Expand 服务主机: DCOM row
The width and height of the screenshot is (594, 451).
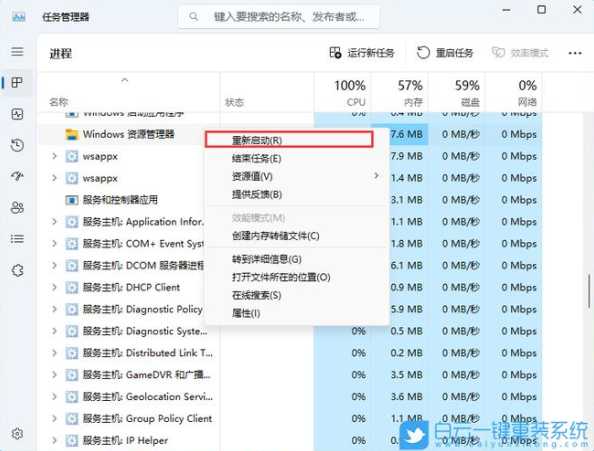point(54,265)
